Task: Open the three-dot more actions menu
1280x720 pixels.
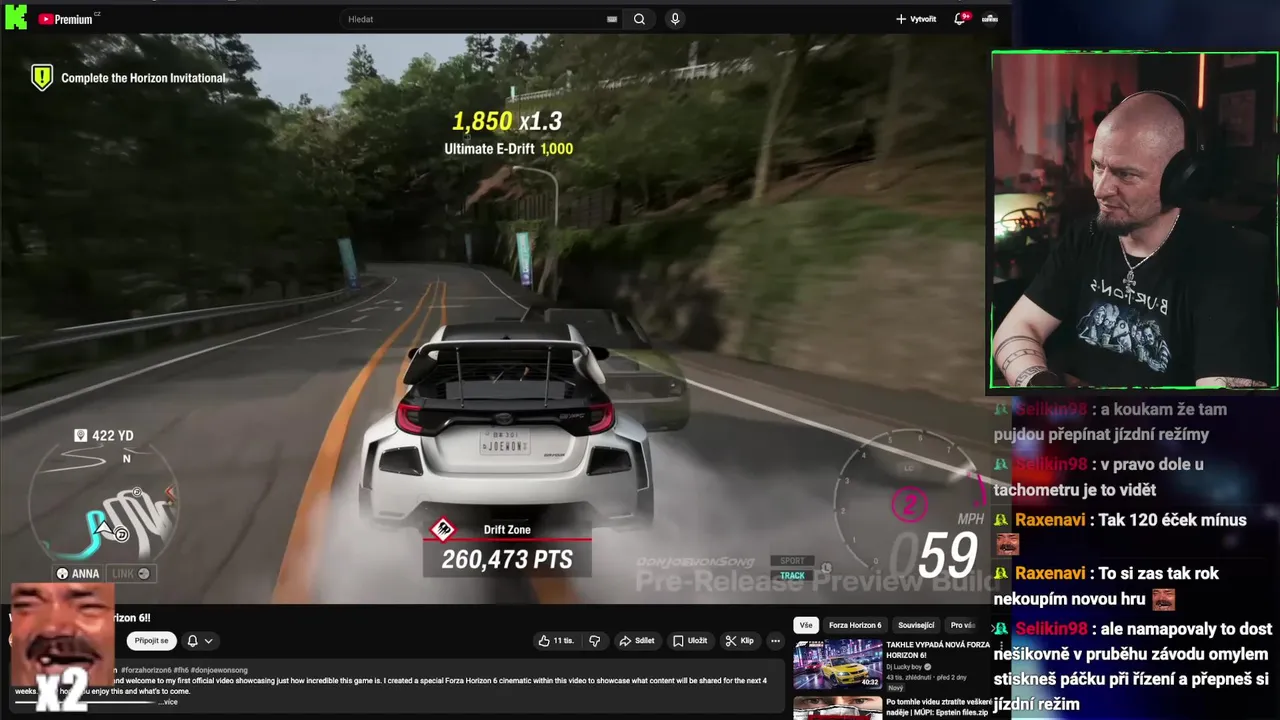Action: tap(775, 641)
